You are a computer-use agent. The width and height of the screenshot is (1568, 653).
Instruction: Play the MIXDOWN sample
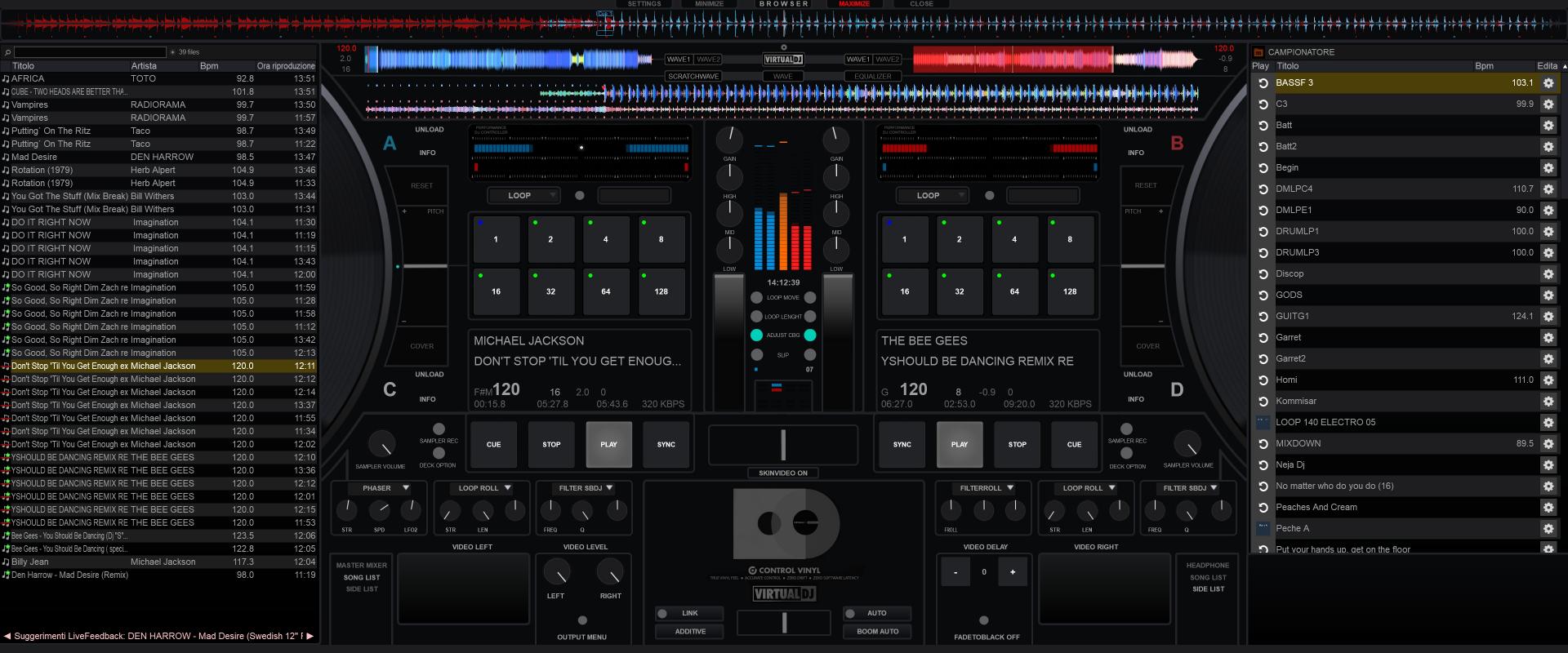1263,444
